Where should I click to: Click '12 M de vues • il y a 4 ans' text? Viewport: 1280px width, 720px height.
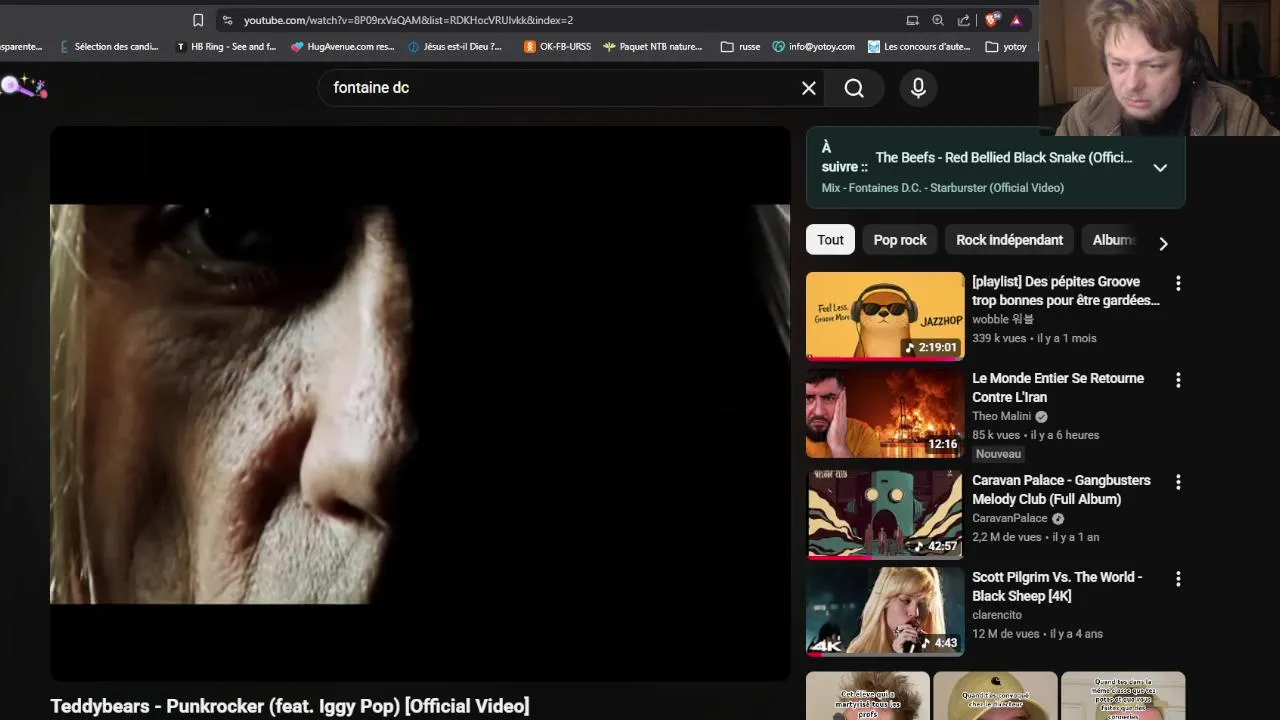[x=1037, y=634]
